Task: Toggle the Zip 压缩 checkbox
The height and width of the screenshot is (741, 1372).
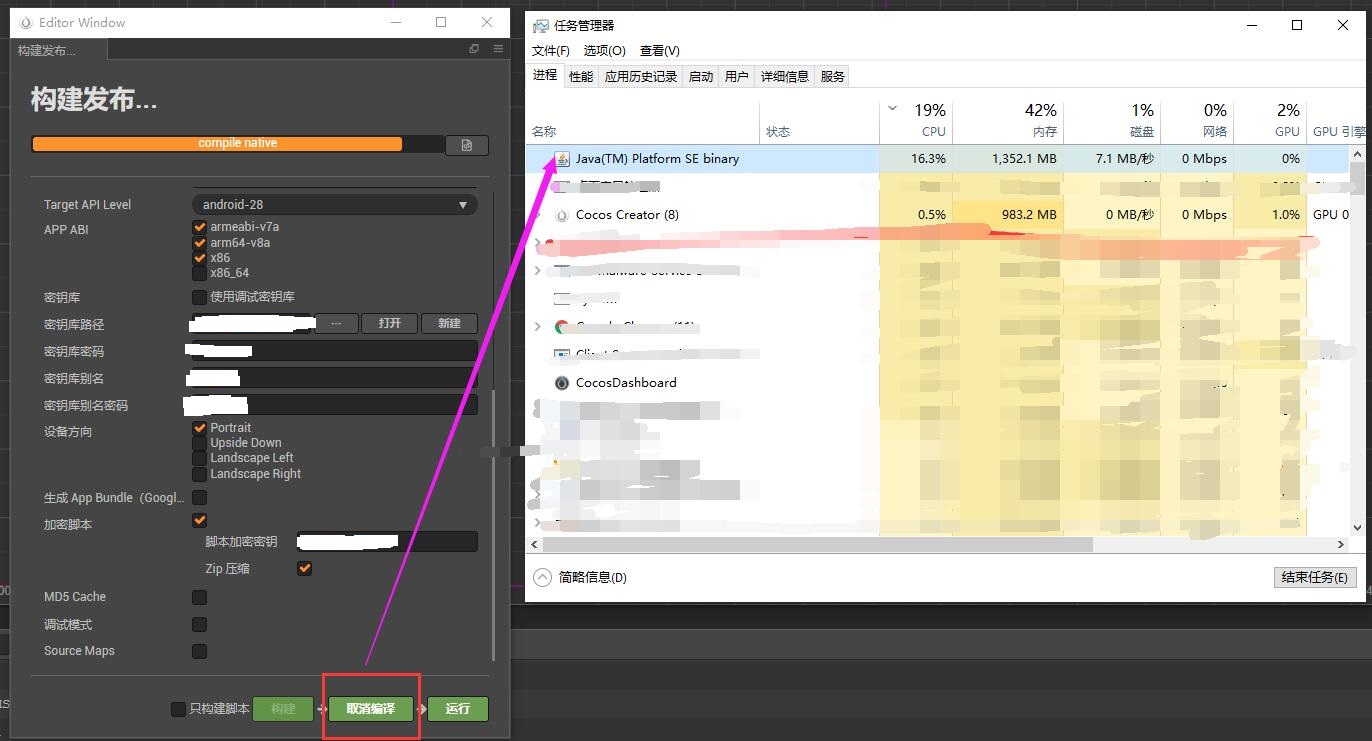Action: pyautogui.click(x=305, y=569)
